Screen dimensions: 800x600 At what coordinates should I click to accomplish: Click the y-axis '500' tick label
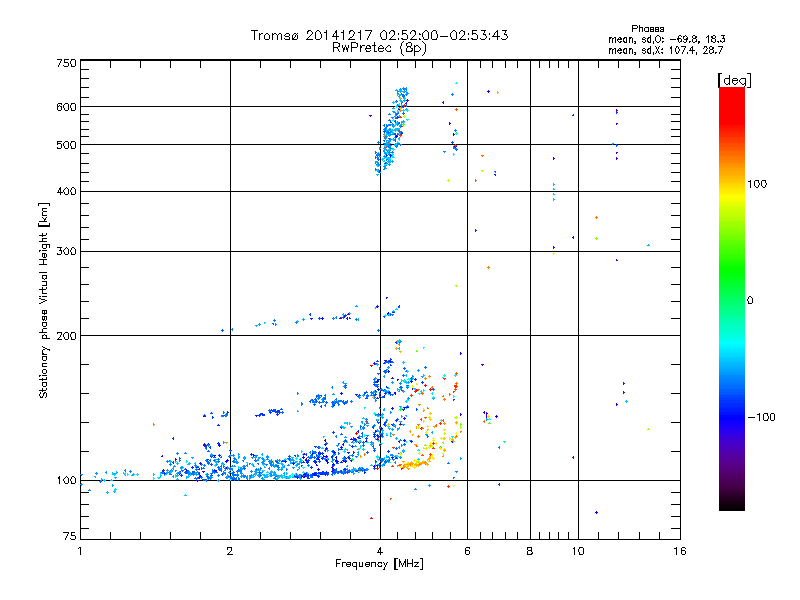pyautogui.click(x=66, y=145)
